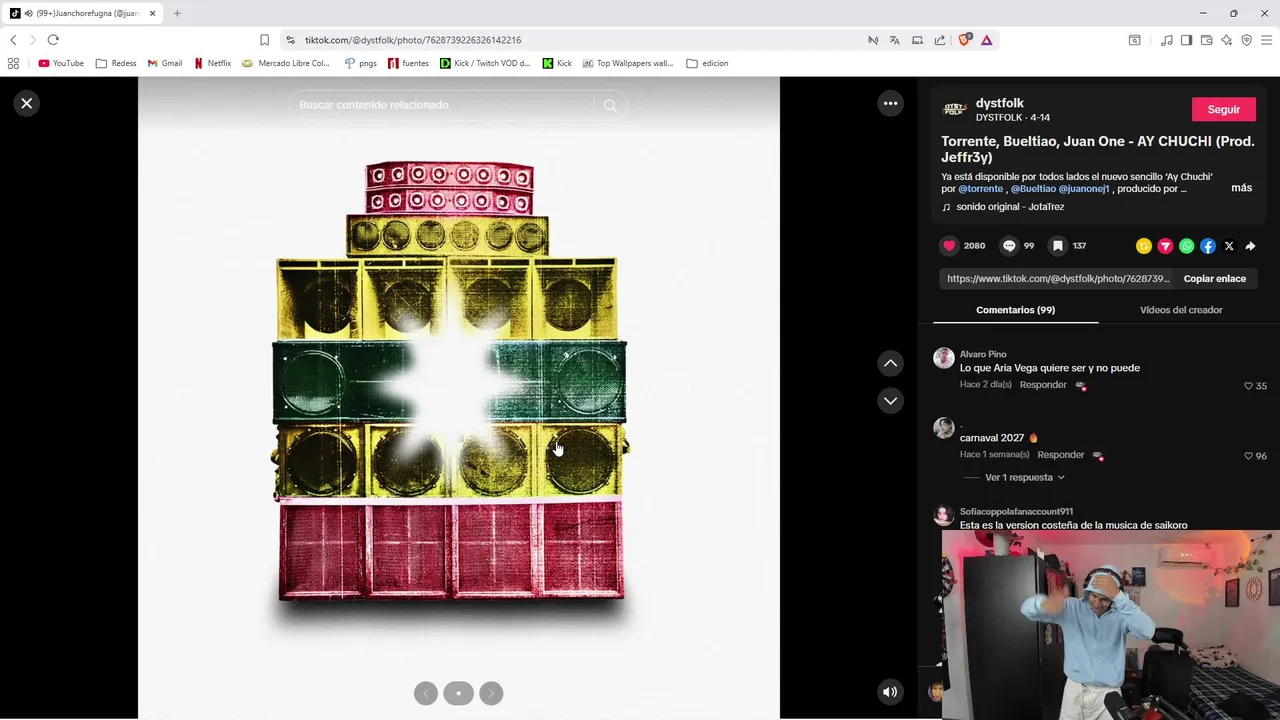The image size is (1280, 720).
Task: Open the browser apps grid icon
Action: [13, 63]
